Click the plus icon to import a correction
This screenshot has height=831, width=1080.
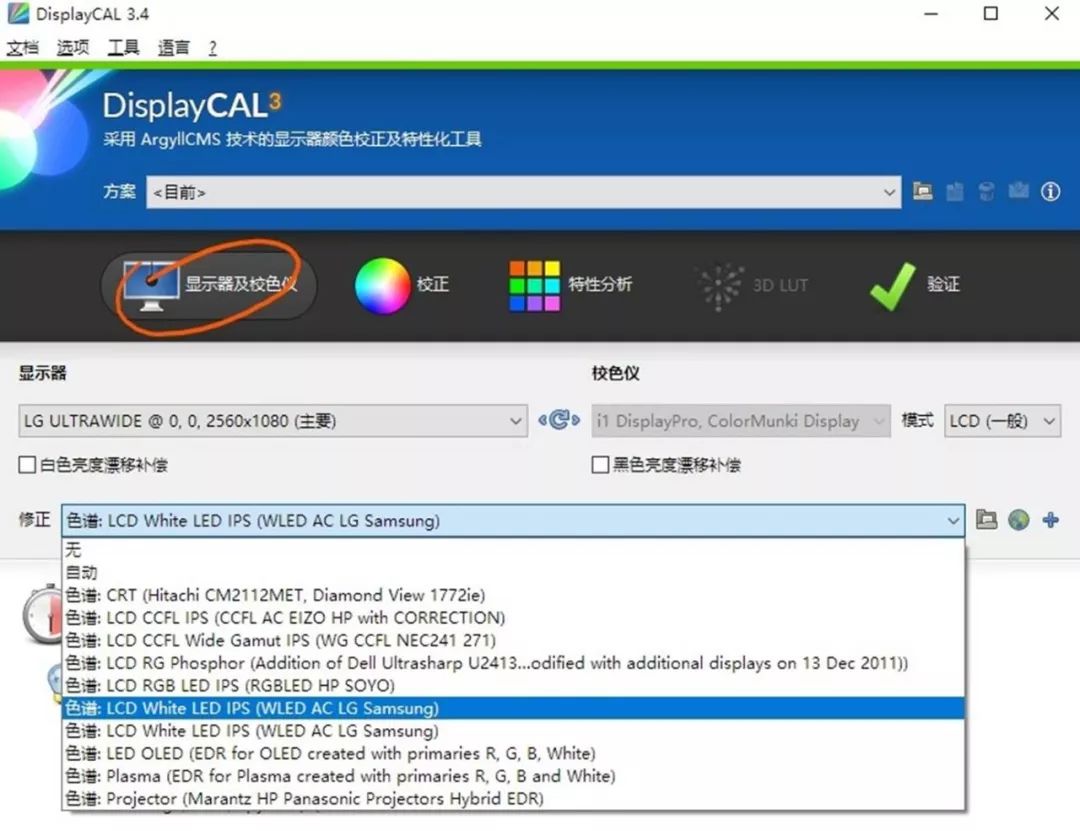tap(1051, 520)
